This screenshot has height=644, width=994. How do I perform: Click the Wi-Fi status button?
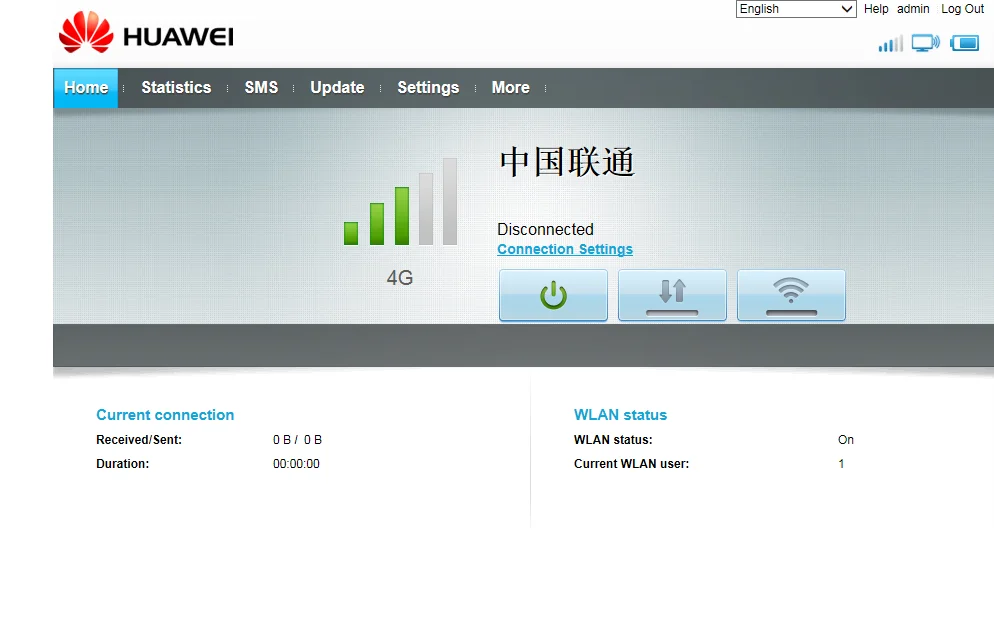[x=791, y=295]
